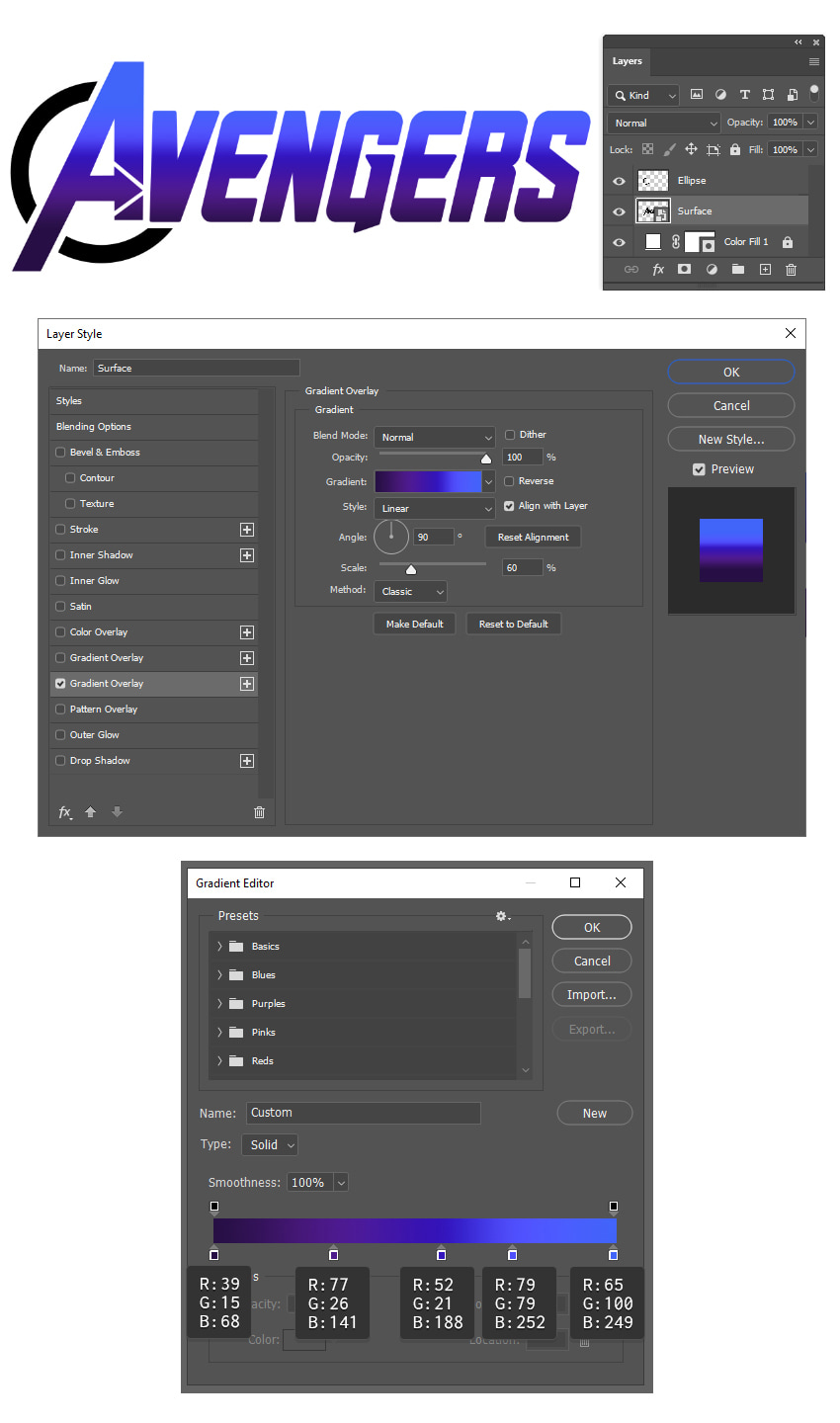Create new fill or adjustment layer
Image resolution: width=840 pixels, height=1423 pixels.
click(x=712, y=269)
